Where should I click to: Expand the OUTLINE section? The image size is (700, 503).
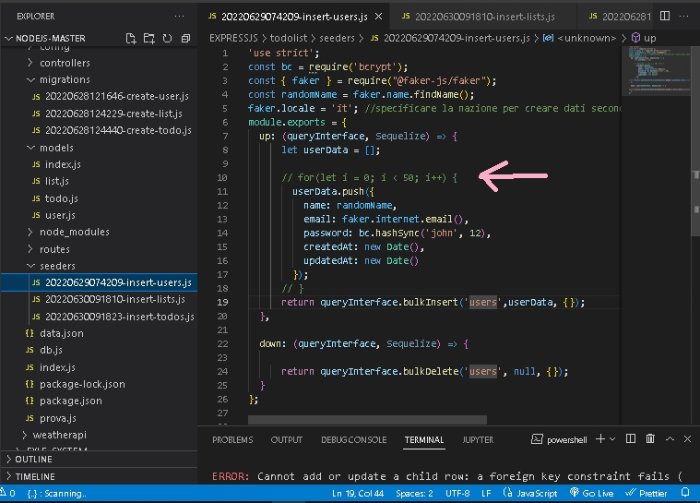pos(33,459)
